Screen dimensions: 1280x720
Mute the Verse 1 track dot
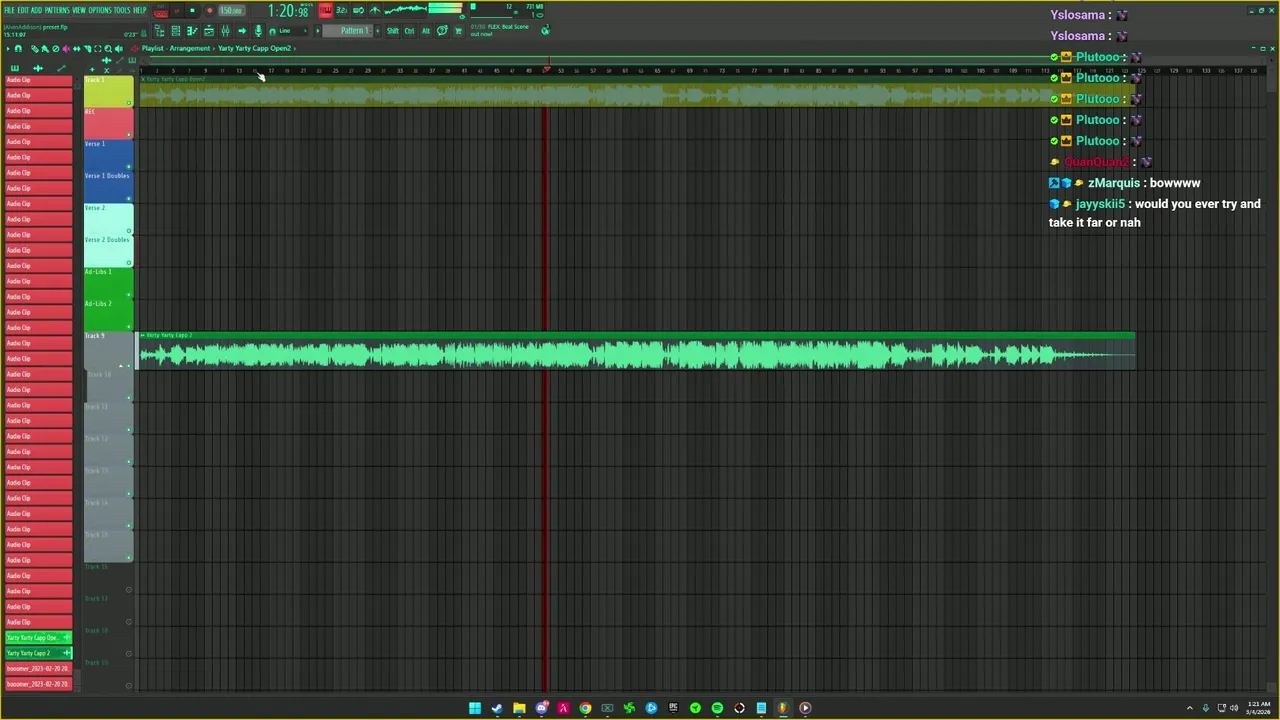coord(129,167)
